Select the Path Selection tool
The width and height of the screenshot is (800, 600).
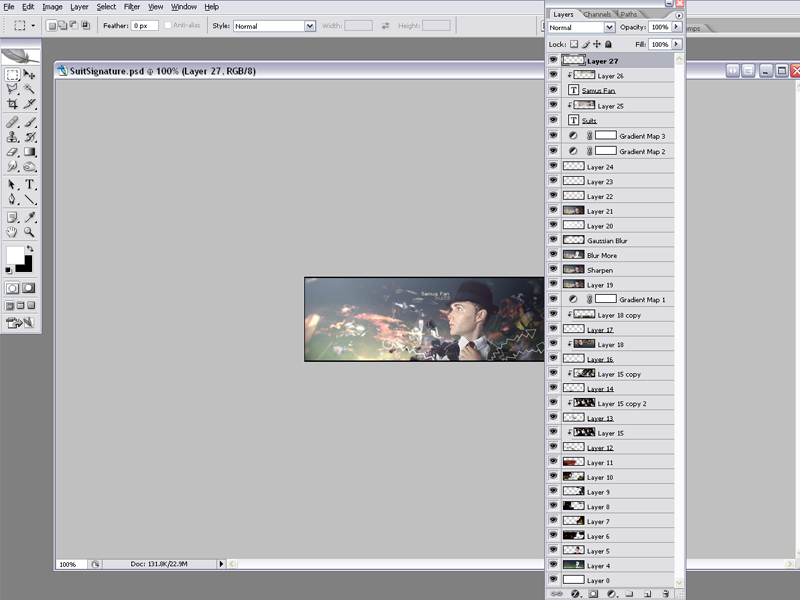click(x=12, y=184)
